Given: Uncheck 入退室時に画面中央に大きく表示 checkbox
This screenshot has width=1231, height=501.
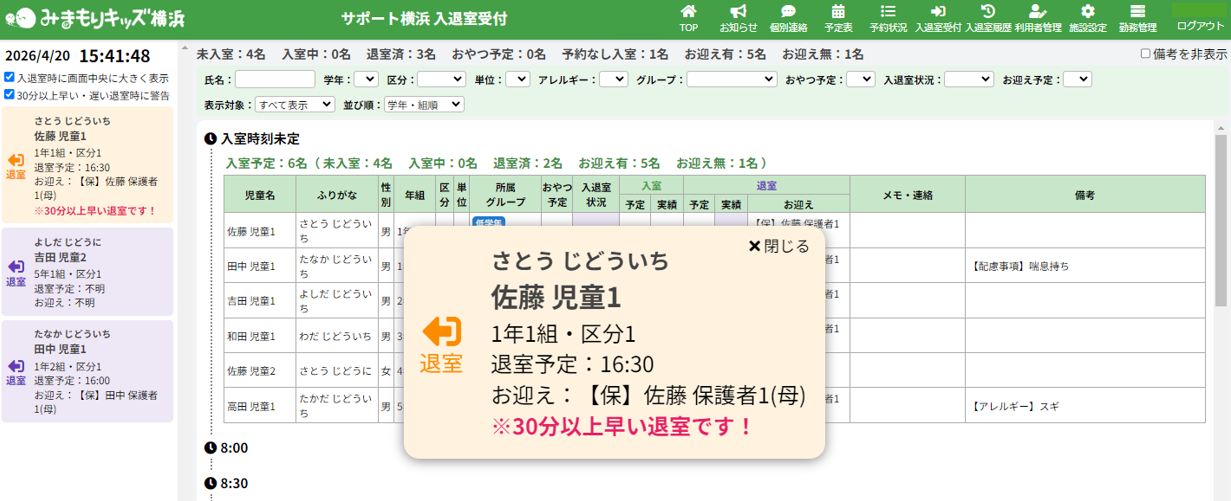Looking at the screenshot, I should 9,78.
